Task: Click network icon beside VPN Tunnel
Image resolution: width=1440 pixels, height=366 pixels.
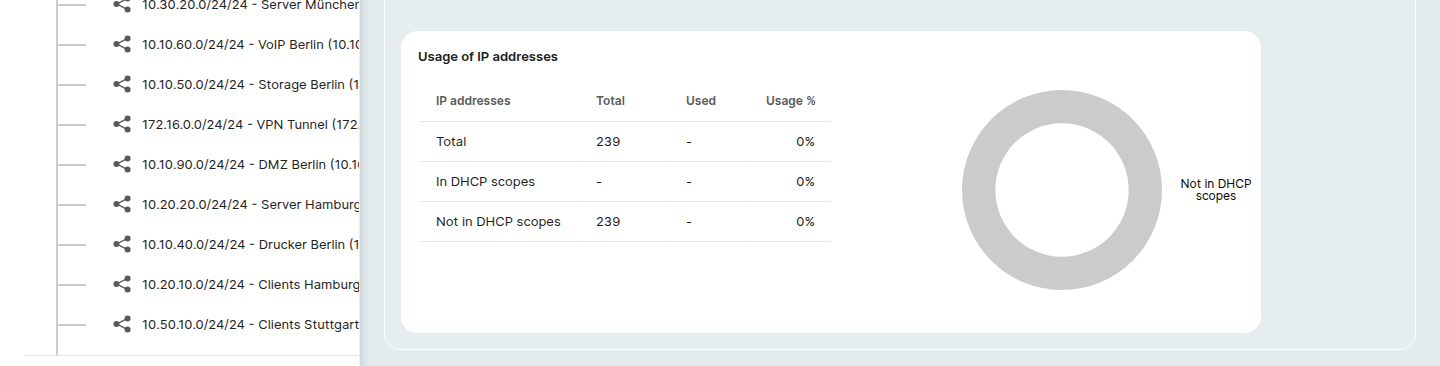Action: pyautogui.click(x=122, y=124)
